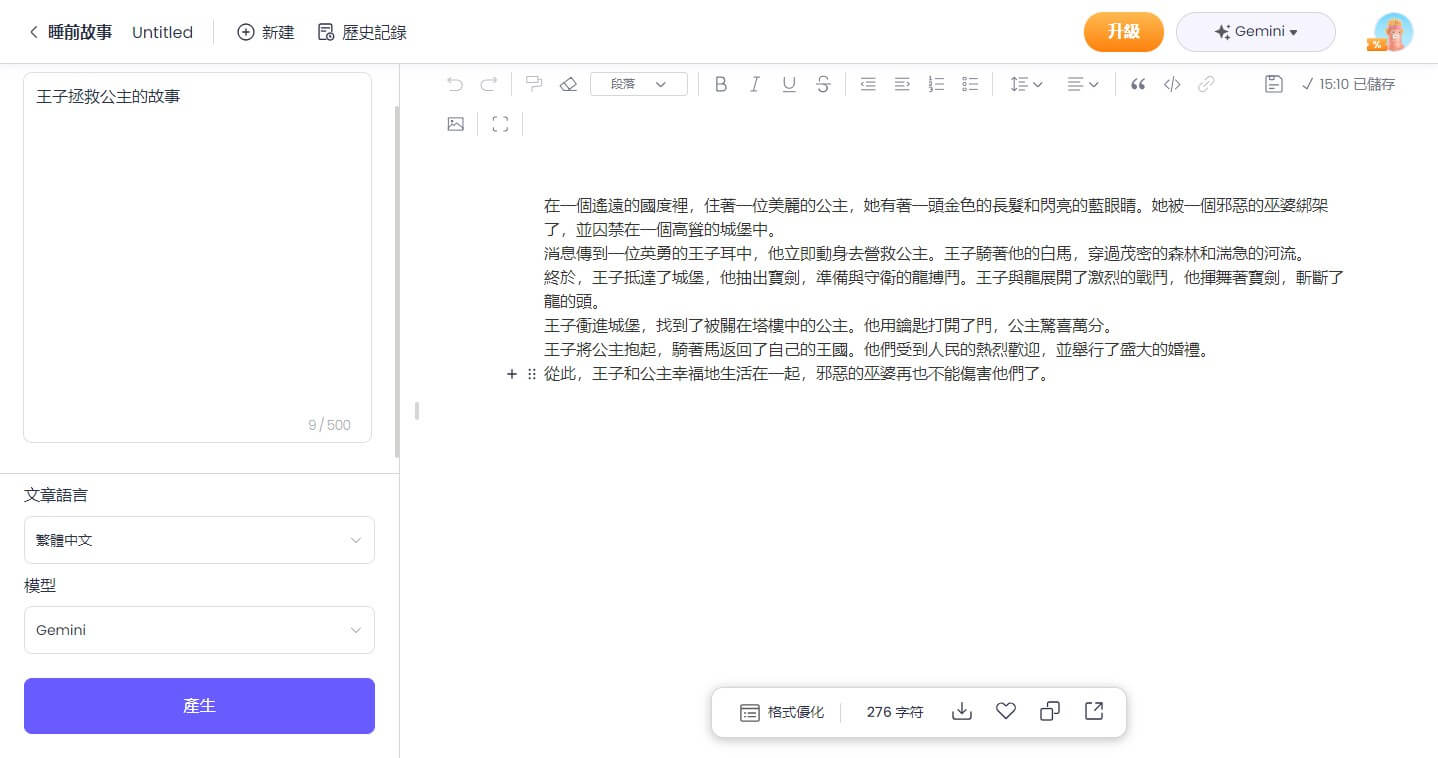Image resolution: width=1438 pixels, height=758 pixels.
Task: Click the left panel scrollbar
Action: [396, 282]
